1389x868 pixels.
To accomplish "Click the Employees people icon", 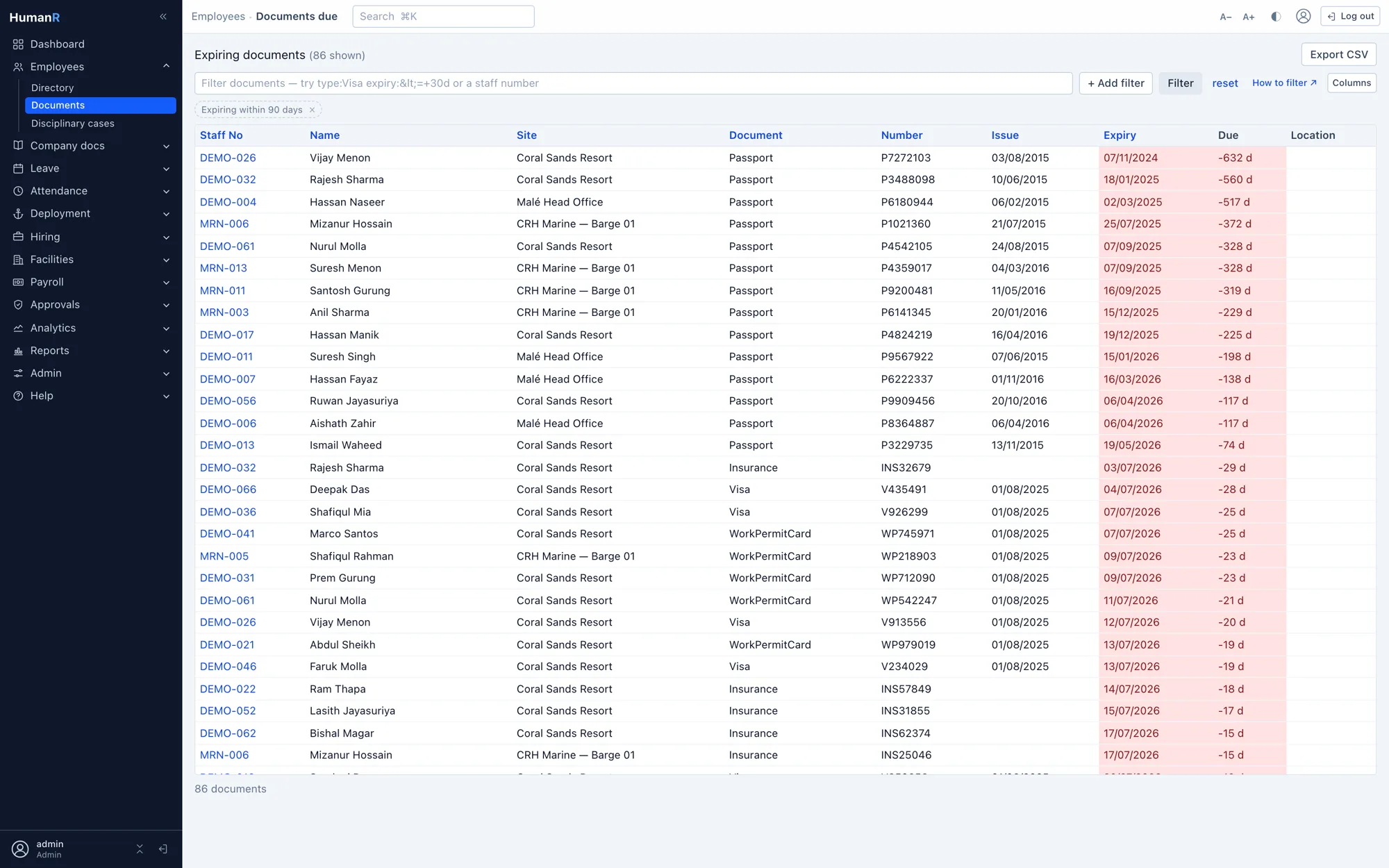I will point(18,67).
